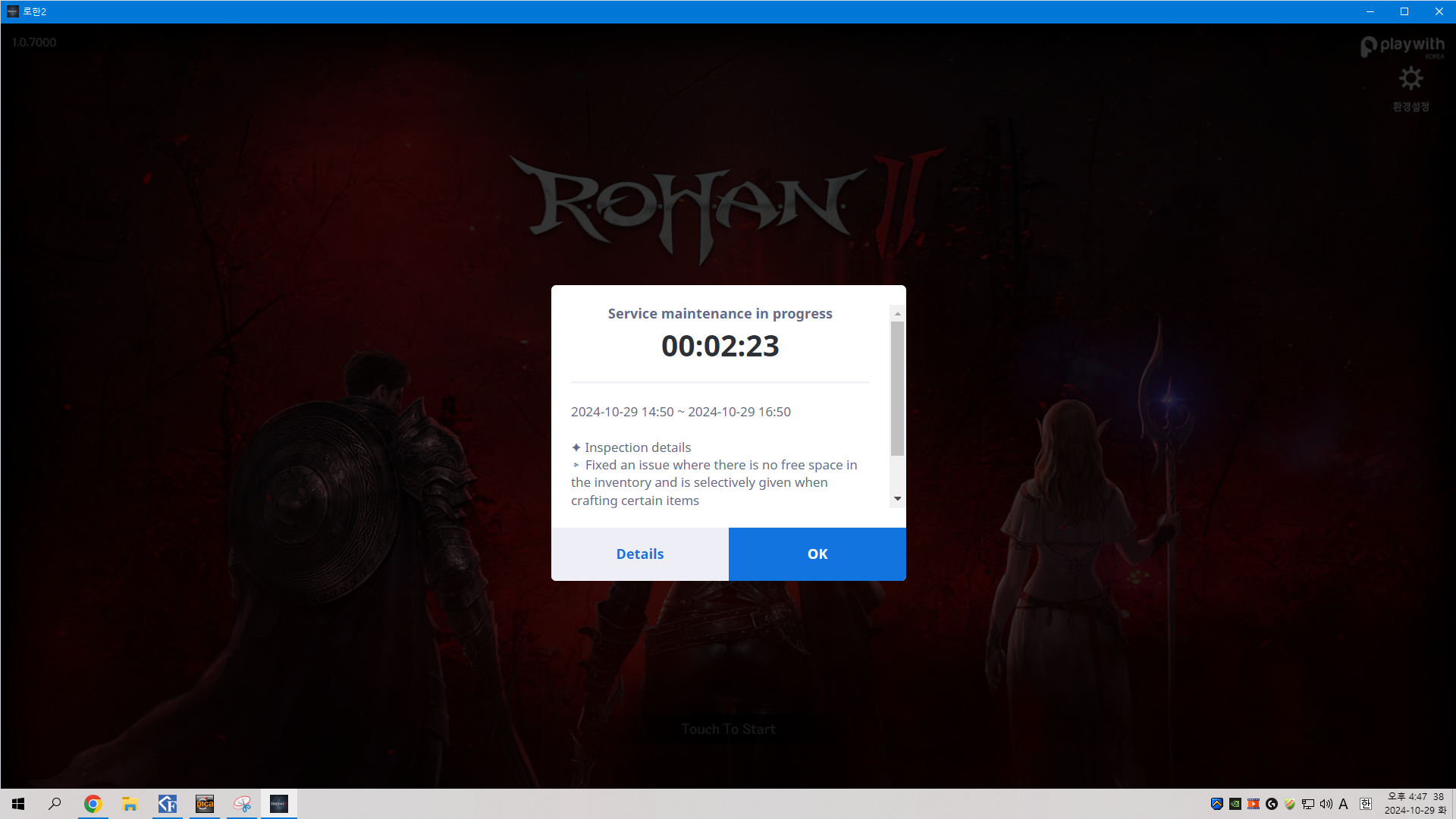The width and height of the screenshot is (1456, 819).
Task: Click the Touch To Start text
Action: pos(728,729)
